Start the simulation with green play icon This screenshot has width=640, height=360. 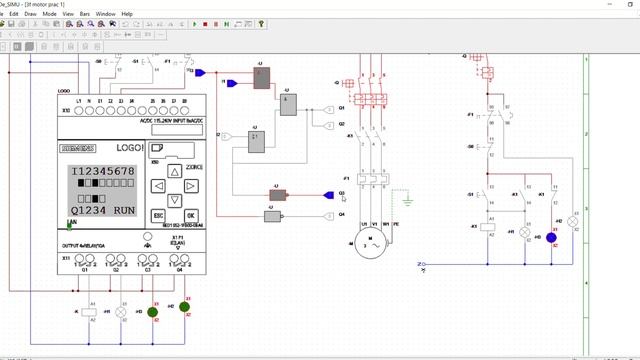[x=195, y=24]
